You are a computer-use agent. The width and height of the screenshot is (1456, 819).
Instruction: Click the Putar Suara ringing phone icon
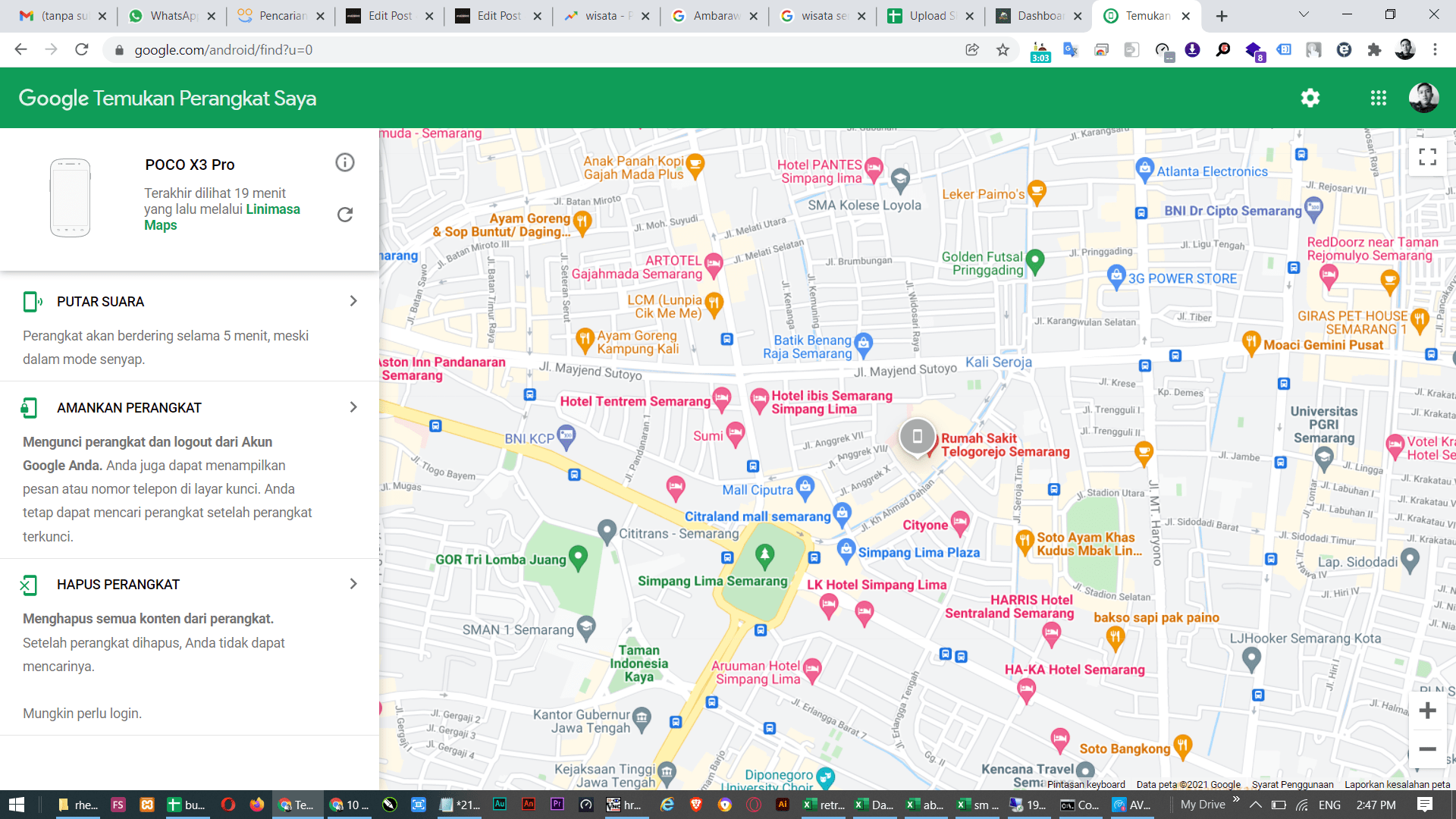coord(31,301)
